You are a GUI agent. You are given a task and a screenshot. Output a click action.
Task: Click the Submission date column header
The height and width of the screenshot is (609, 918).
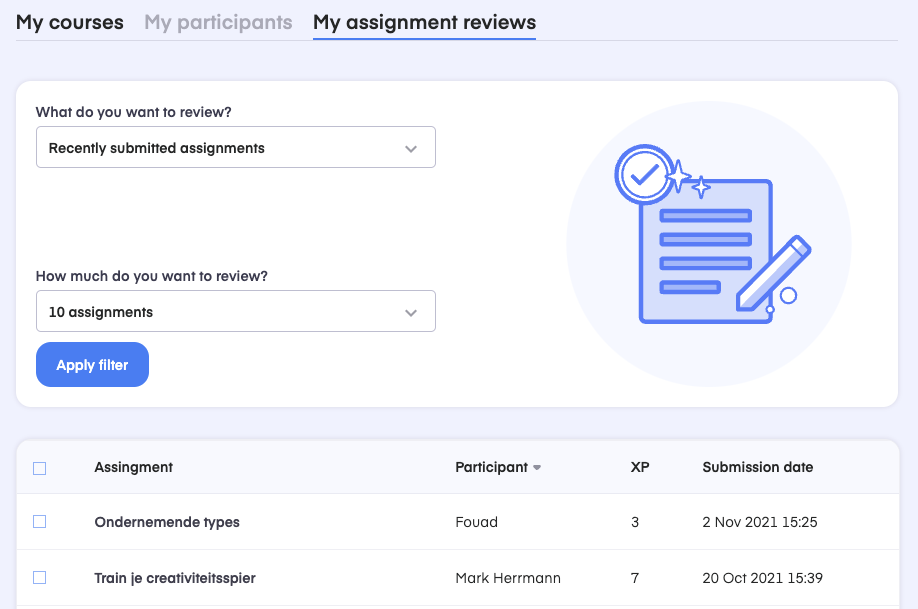757,467
